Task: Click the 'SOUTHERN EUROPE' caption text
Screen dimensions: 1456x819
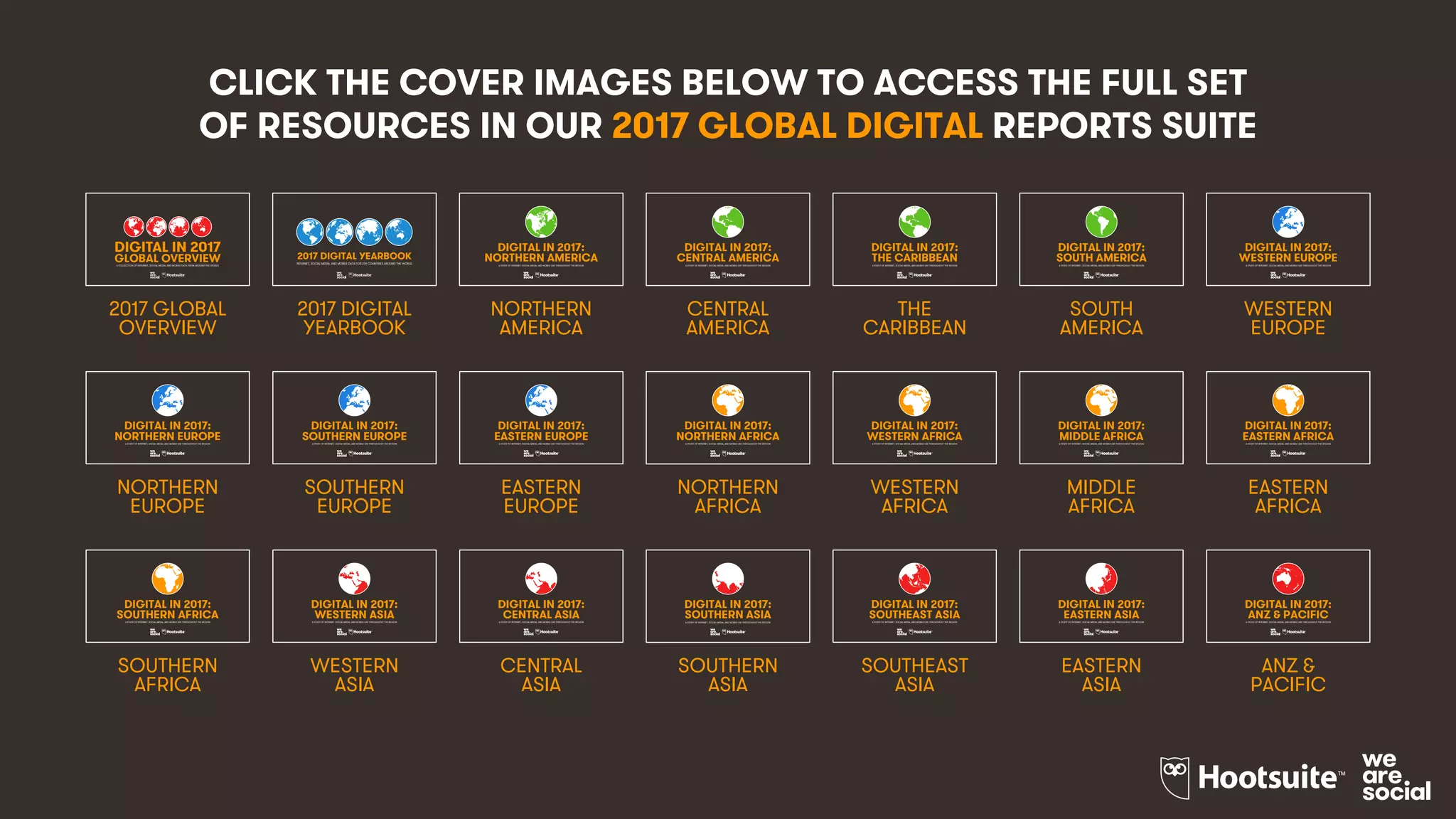Action: (355, 497)
